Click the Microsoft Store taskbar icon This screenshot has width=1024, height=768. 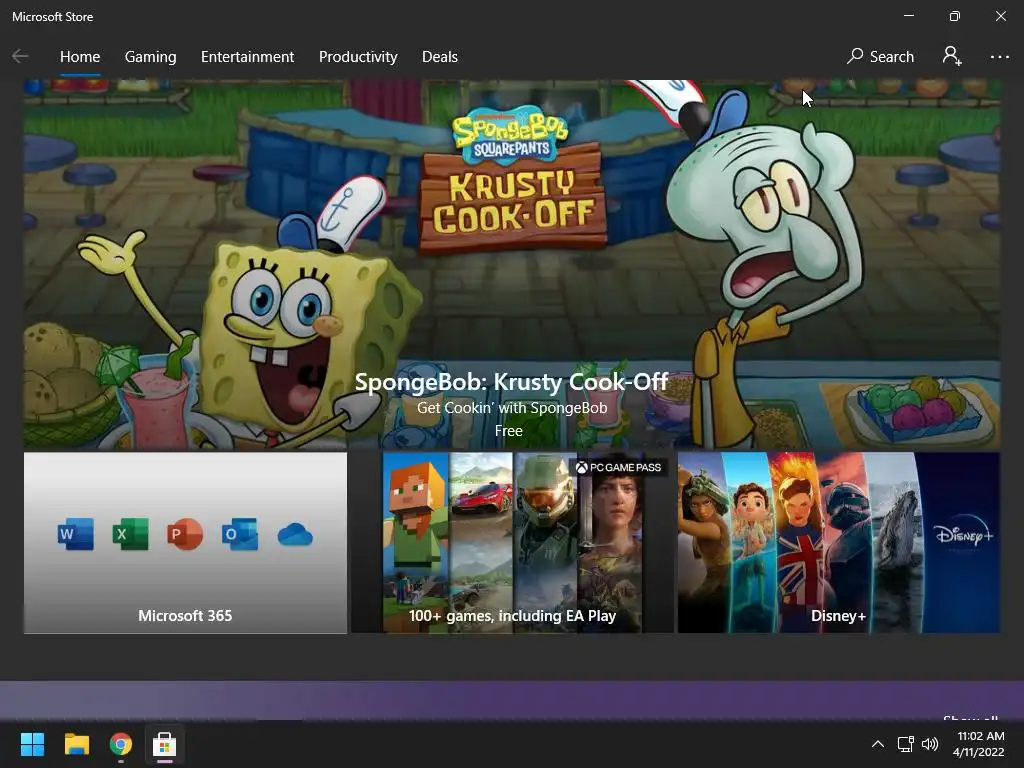[x=165, y=744]
